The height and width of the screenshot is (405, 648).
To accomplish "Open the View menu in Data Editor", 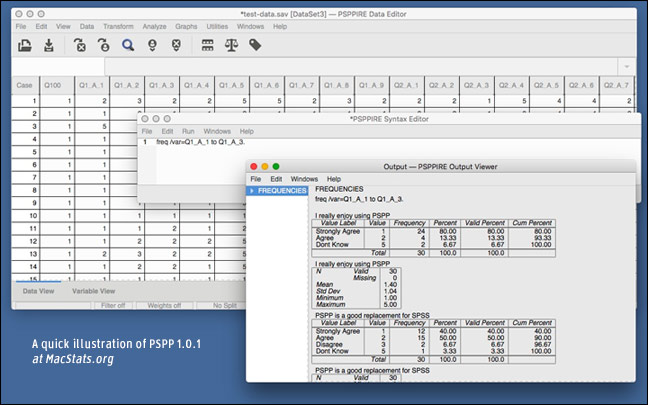I will click(x=63, y=26).
